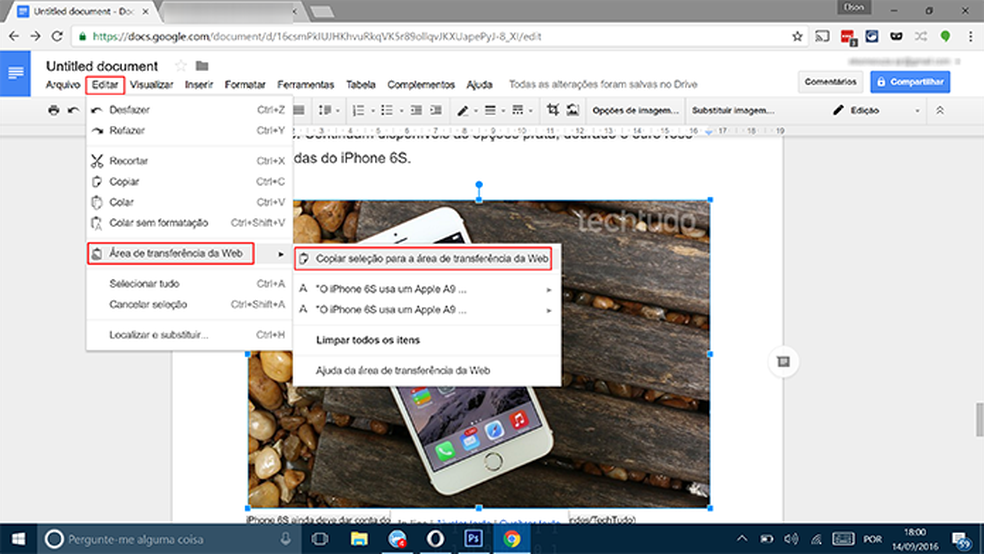984x554 pixels.
Task: Click the browser reload button
Action: [x=57, y=36]
